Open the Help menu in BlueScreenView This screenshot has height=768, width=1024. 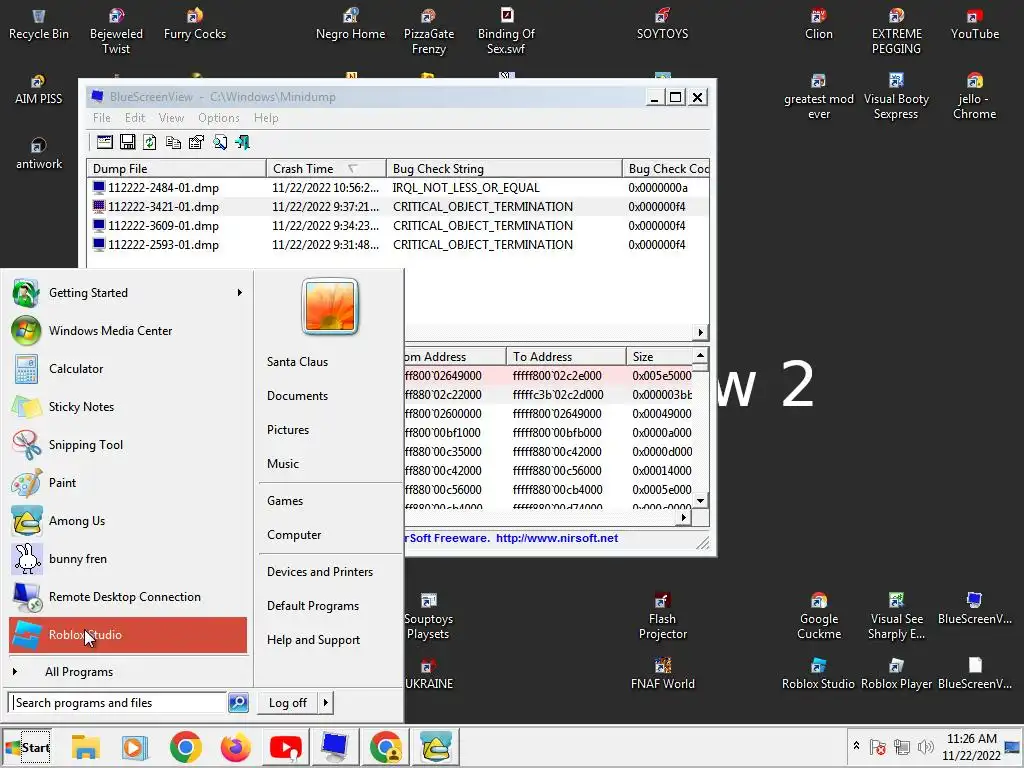(x=266, y=118)
